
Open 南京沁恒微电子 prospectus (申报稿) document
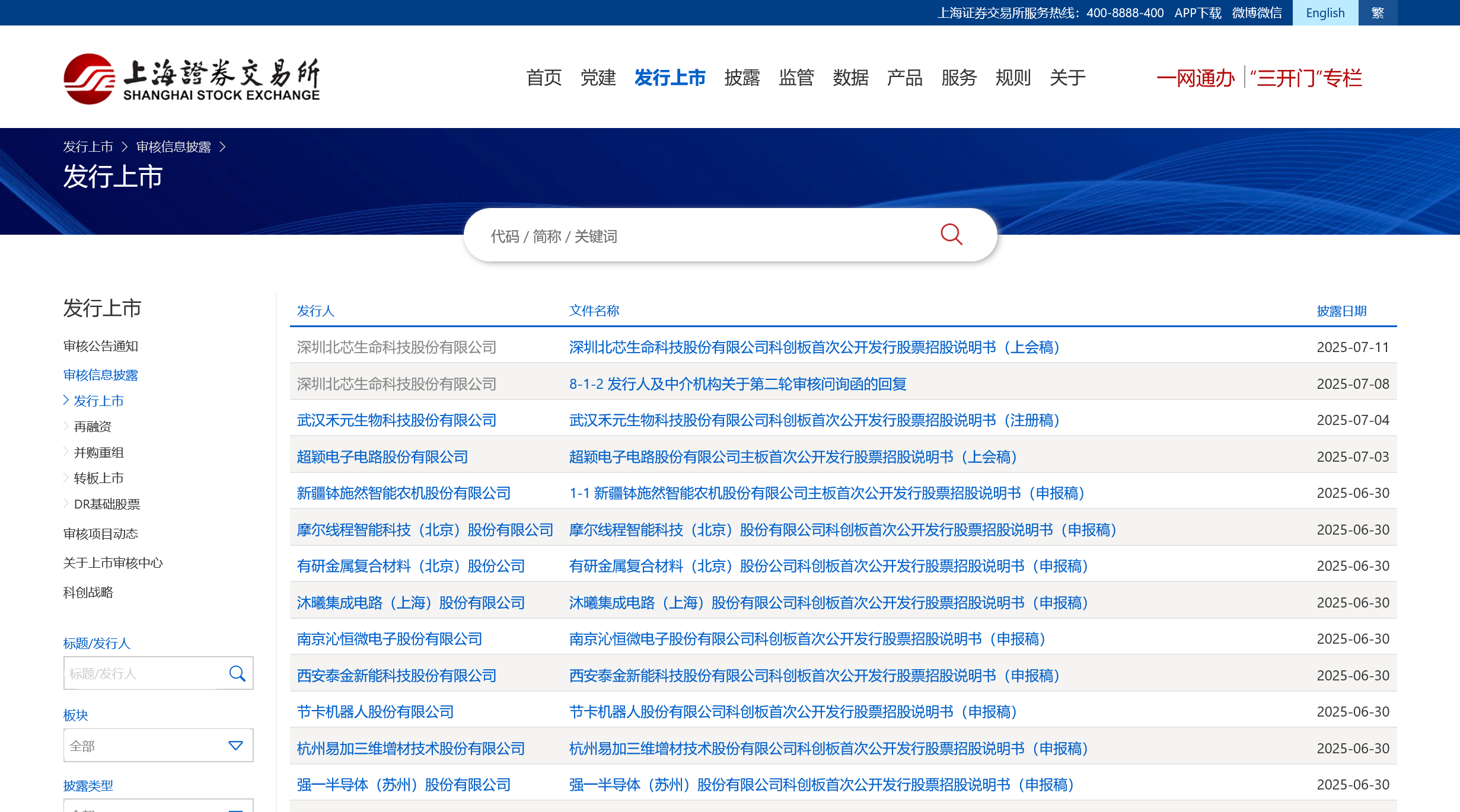point(808,639)
